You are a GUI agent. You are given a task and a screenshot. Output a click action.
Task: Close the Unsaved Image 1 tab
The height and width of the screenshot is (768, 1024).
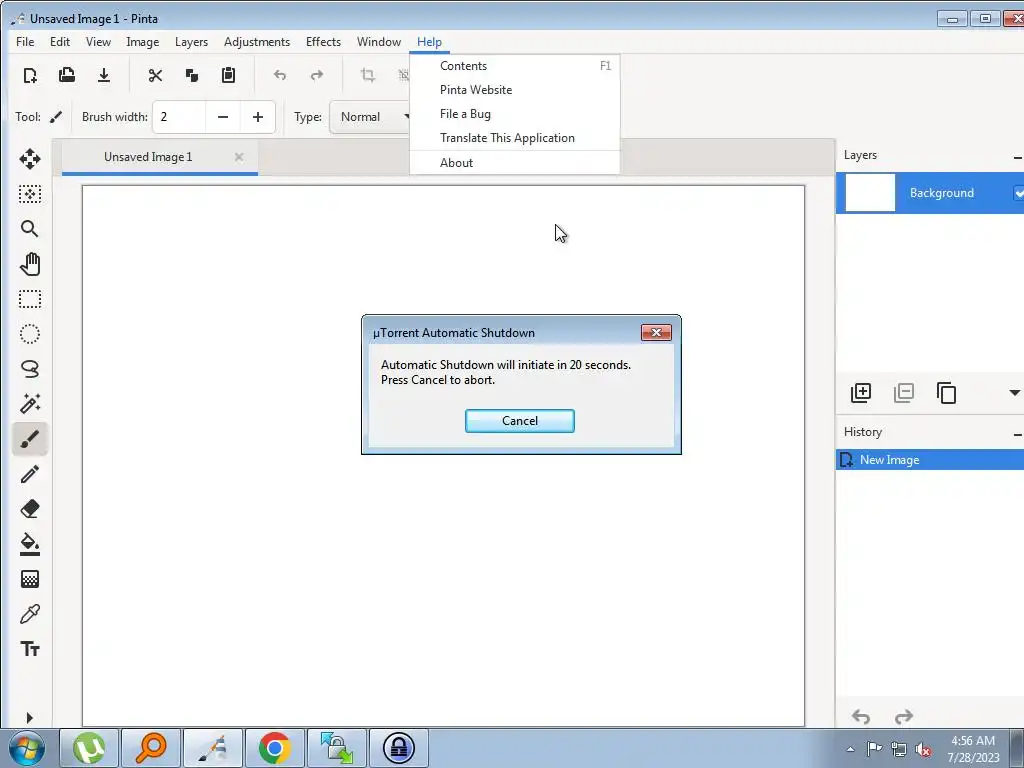239,157
